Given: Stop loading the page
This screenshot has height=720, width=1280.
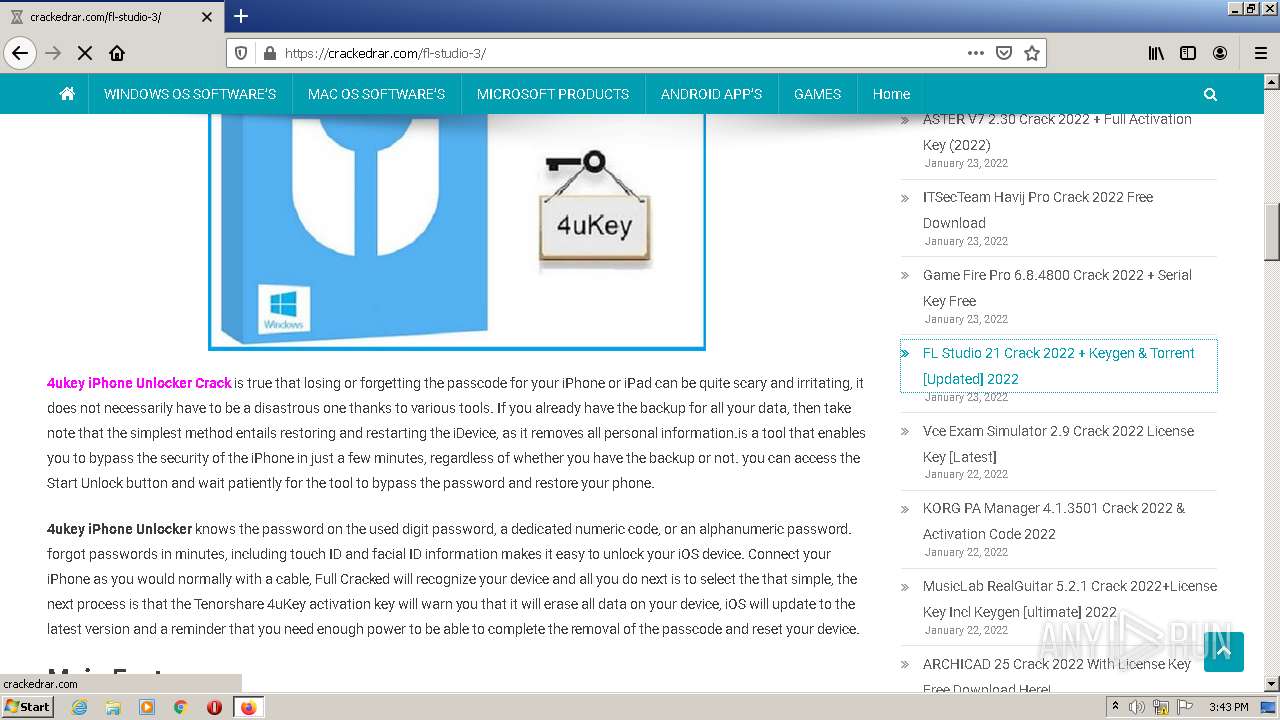Looking at the screenshot, I should point(85,53).
